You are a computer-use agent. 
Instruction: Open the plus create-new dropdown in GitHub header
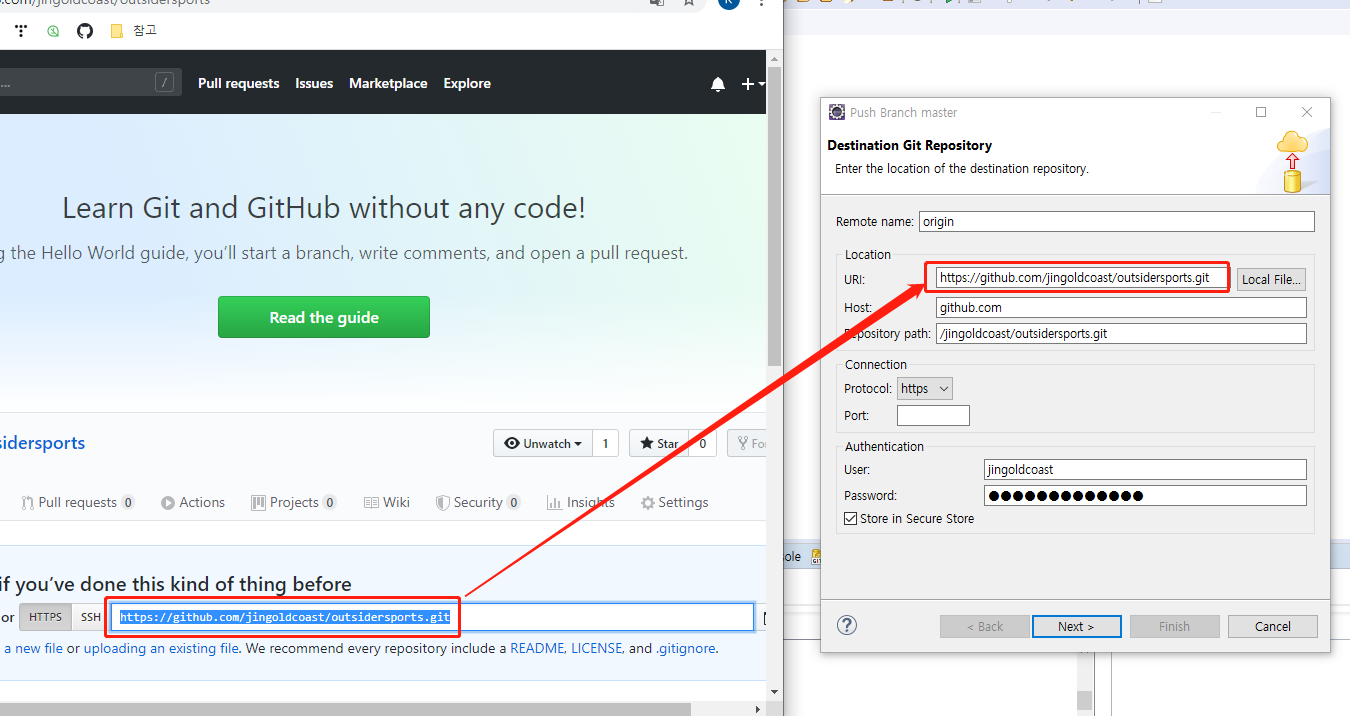752,84
